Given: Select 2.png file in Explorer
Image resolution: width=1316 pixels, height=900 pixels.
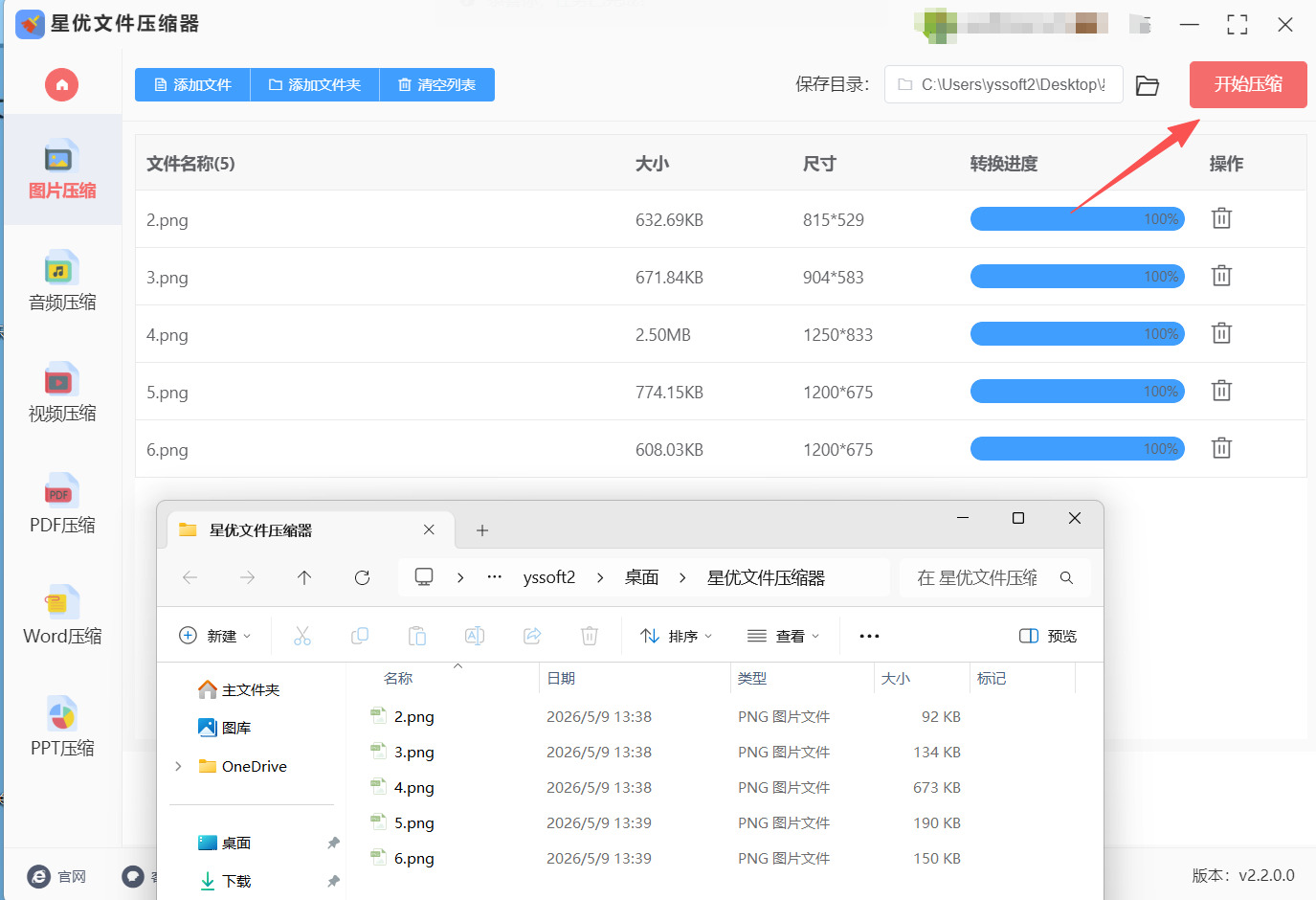Looking at the screenshot, I should coord(414,716).
